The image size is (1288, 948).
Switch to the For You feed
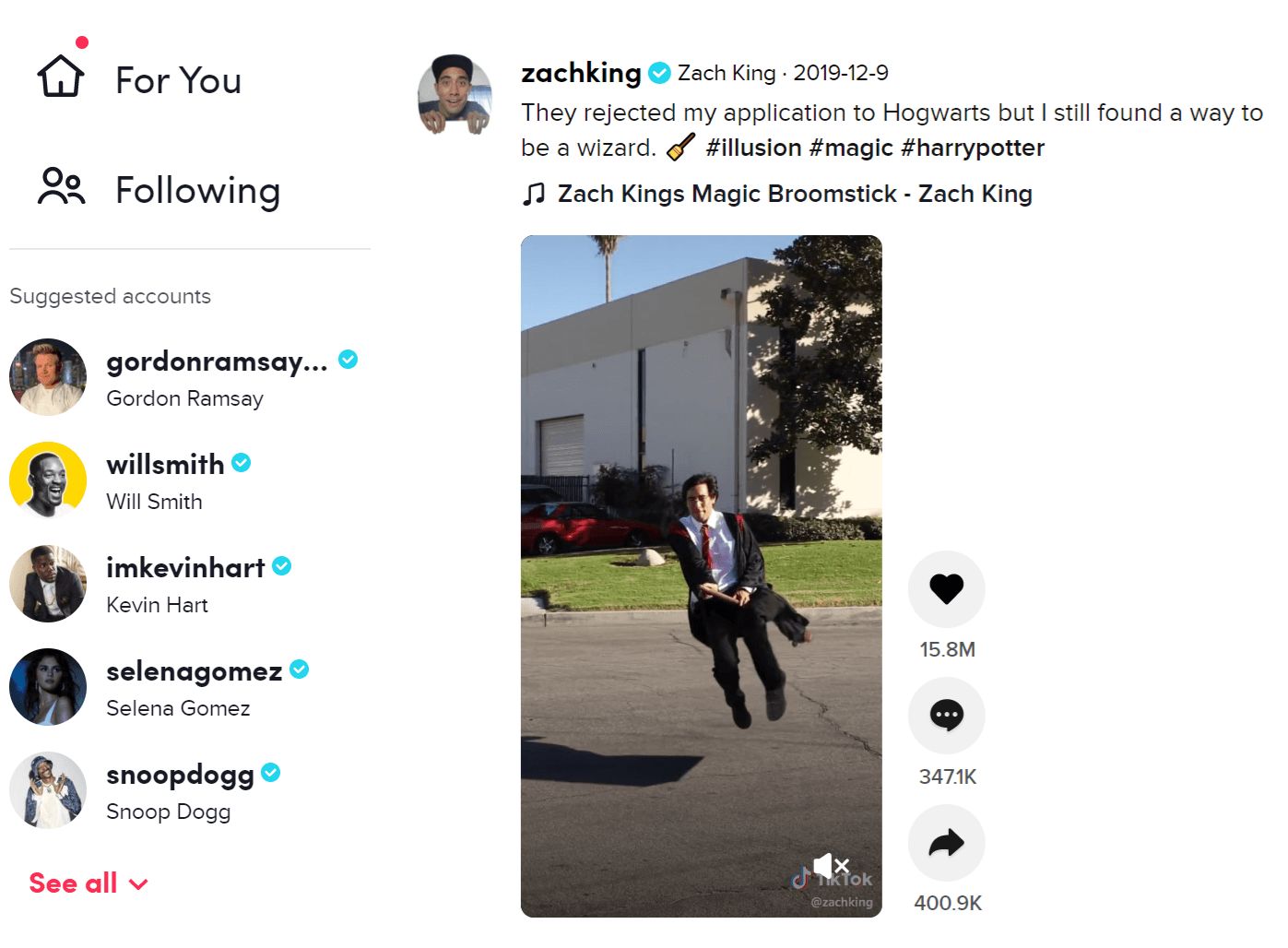tap(177, 80)
